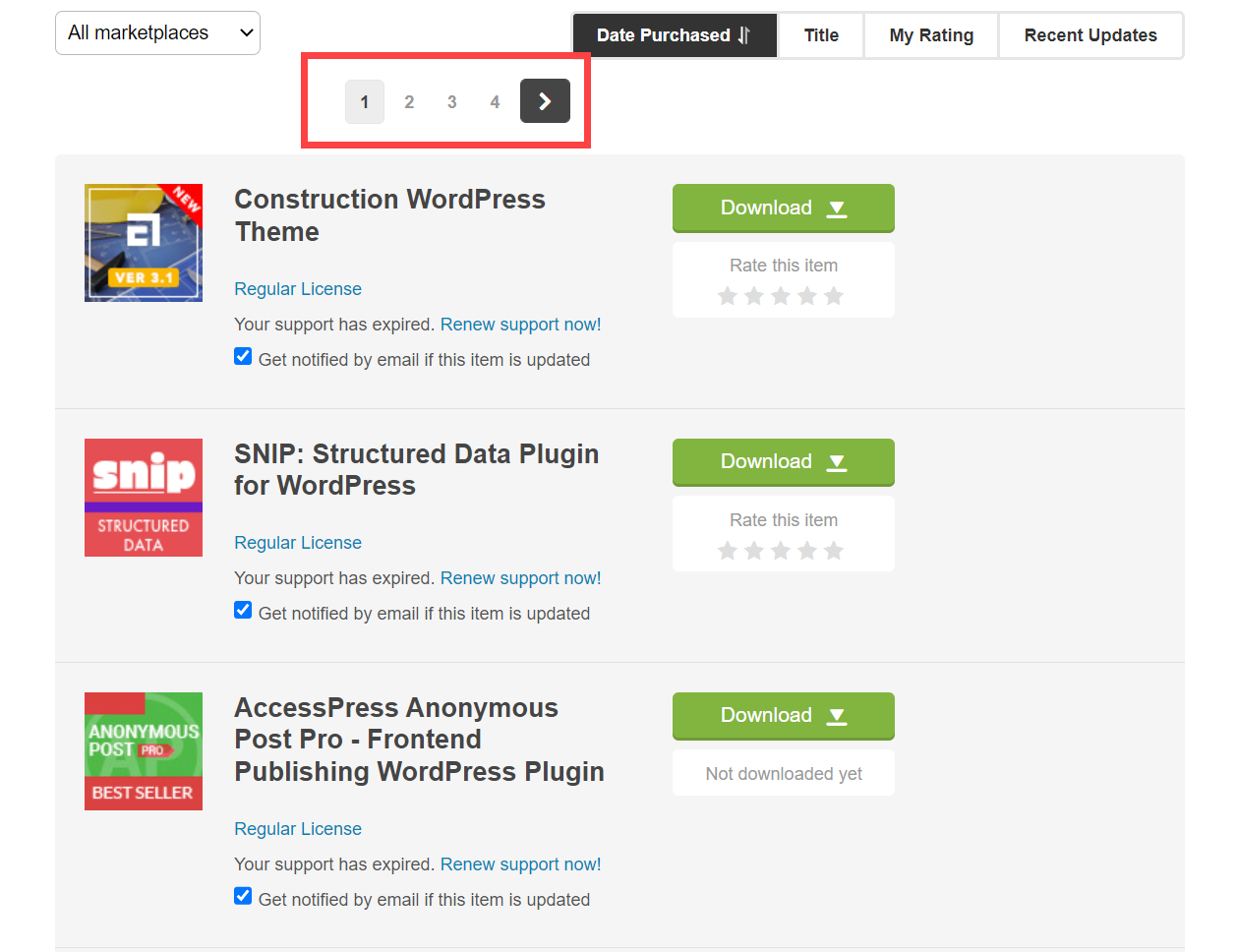Image resolution: width=1237 pixels, height=952 pixels.
Task: Open AccessPress Anonymous Post Pro title
Action: point(419,740)
